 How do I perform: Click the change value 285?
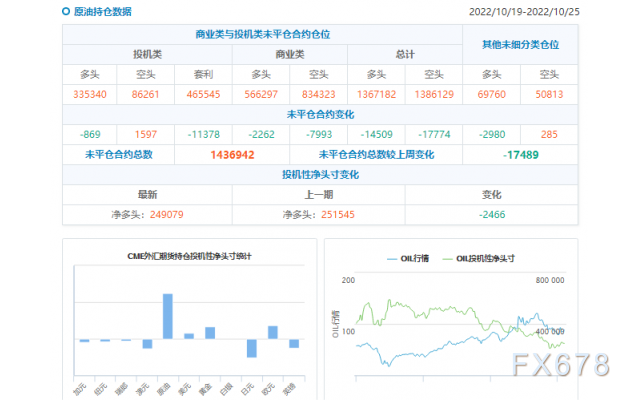pyautogui.click(x=549, y=134)
